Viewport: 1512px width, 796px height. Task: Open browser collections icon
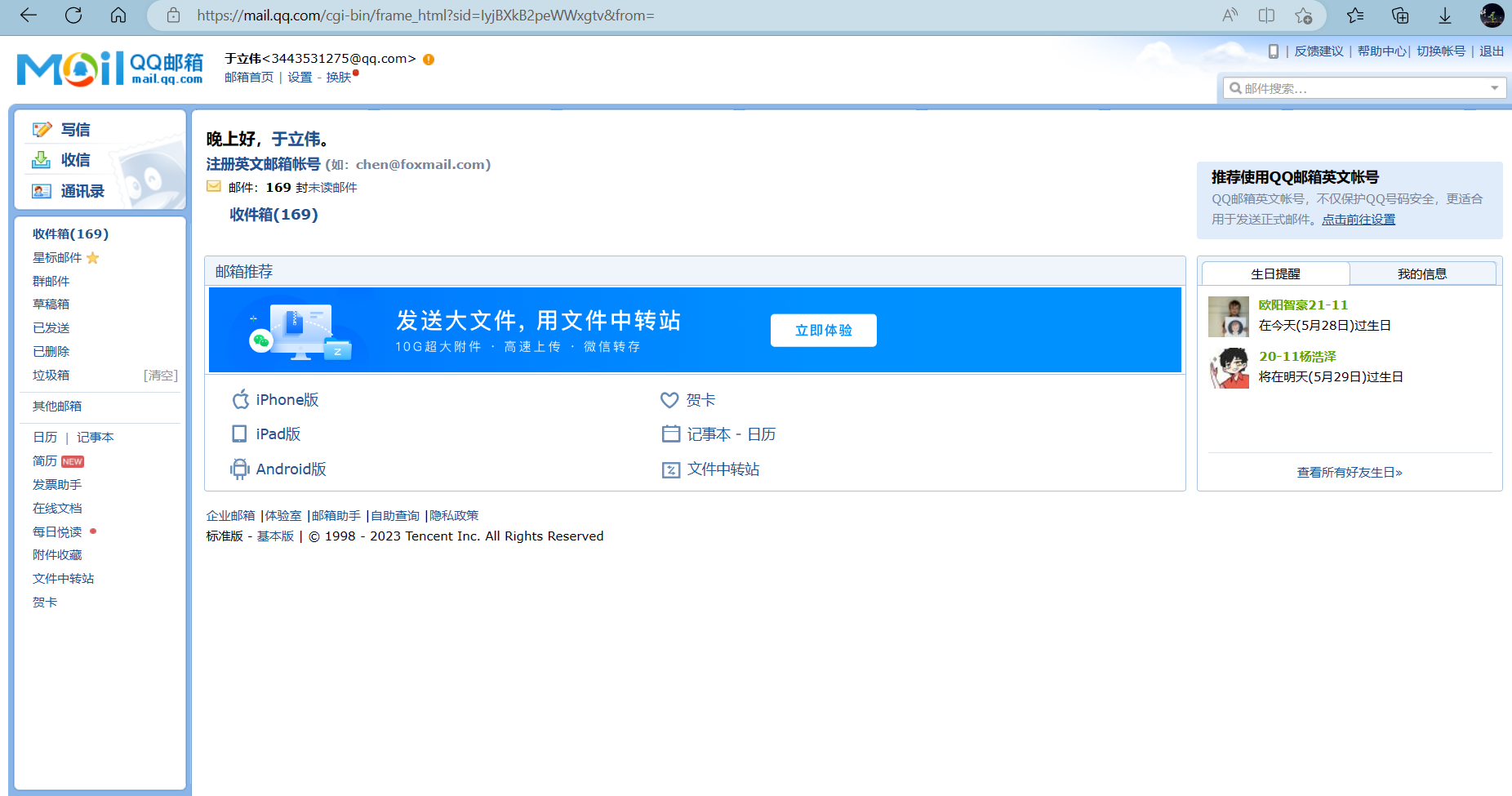click(1400, 16)
